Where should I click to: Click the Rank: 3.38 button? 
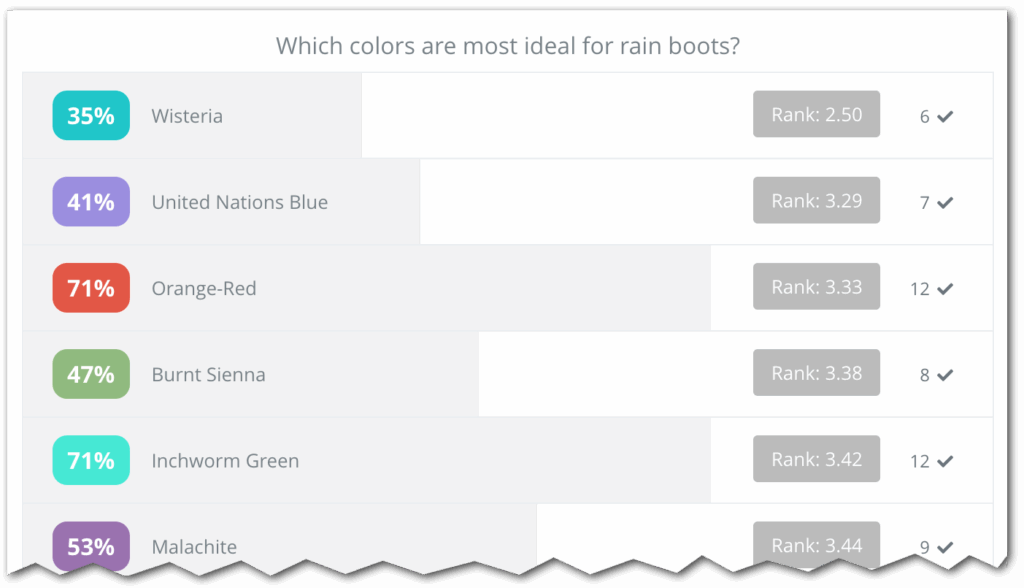coord(816,373)
